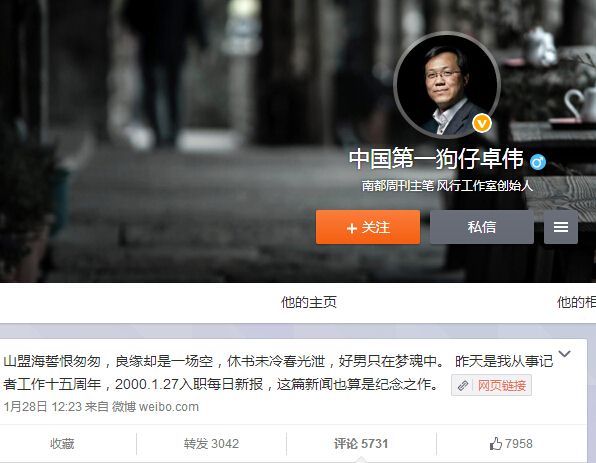Click the username 中国第一狗仔卓伟
Screen dimensions: 596x463
tap(436, 159)
